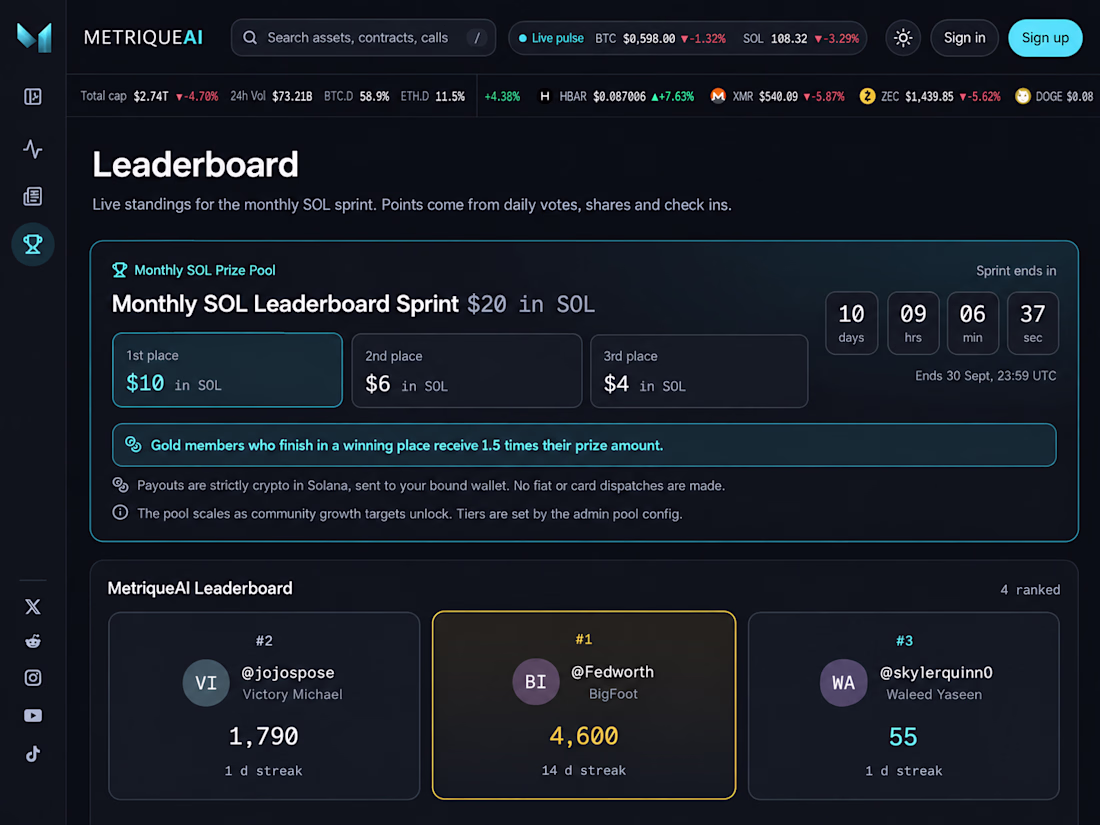Open the YouTube social link
Image resolution: width=1100 pixels, height=825 pixels.
pyautogui.click(x=33, y=716)
